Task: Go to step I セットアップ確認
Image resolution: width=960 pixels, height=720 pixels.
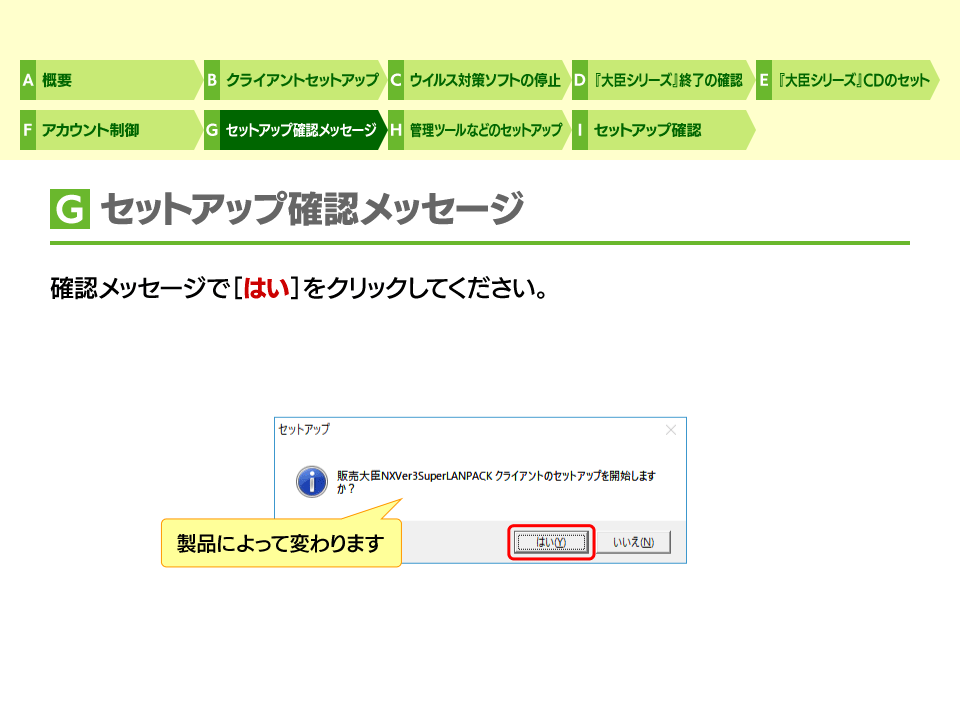Action: coord(662,130)
